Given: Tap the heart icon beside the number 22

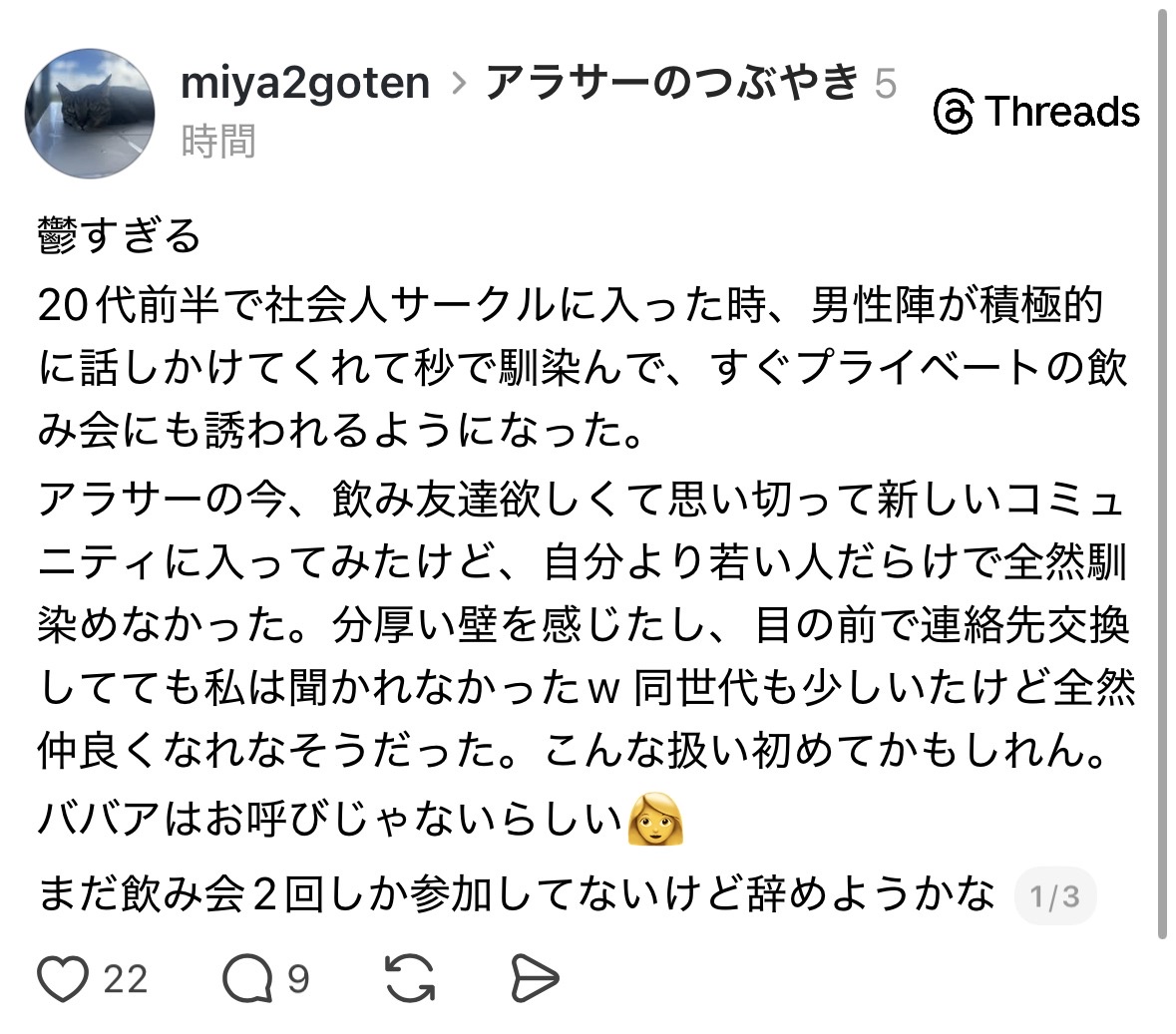Looking at the screenshot, I should [62, 978].
